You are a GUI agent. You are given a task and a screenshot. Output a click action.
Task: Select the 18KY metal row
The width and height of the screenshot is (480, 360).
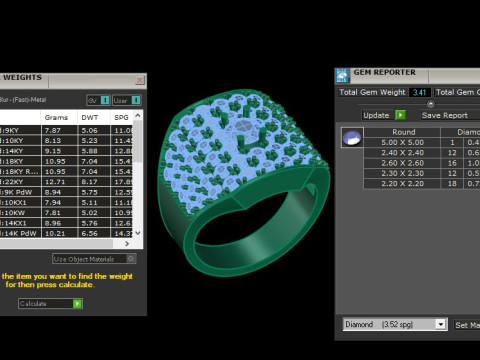[x=67, y=161]
